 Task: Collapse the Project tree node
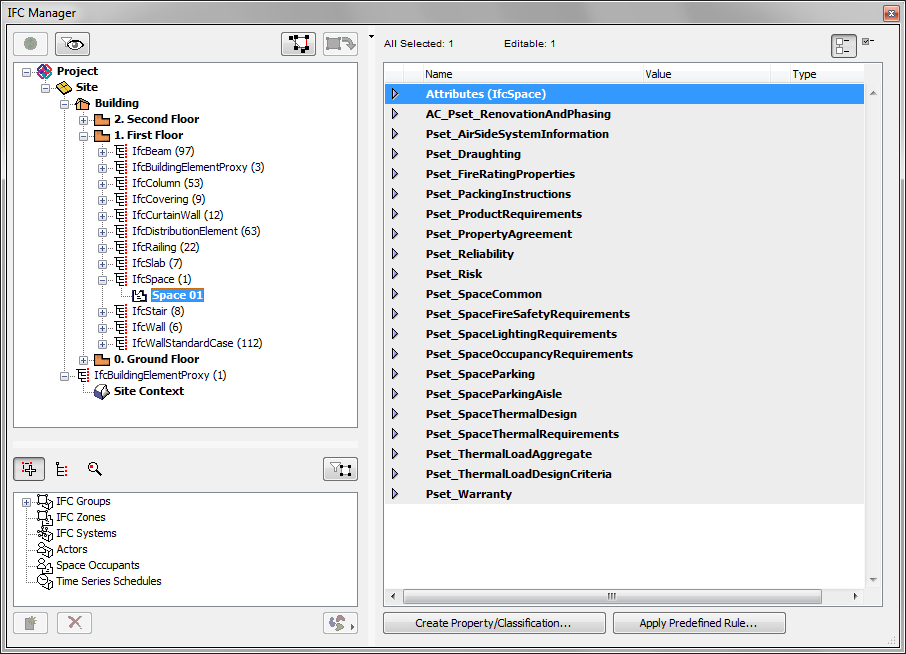tap(27, 72)
